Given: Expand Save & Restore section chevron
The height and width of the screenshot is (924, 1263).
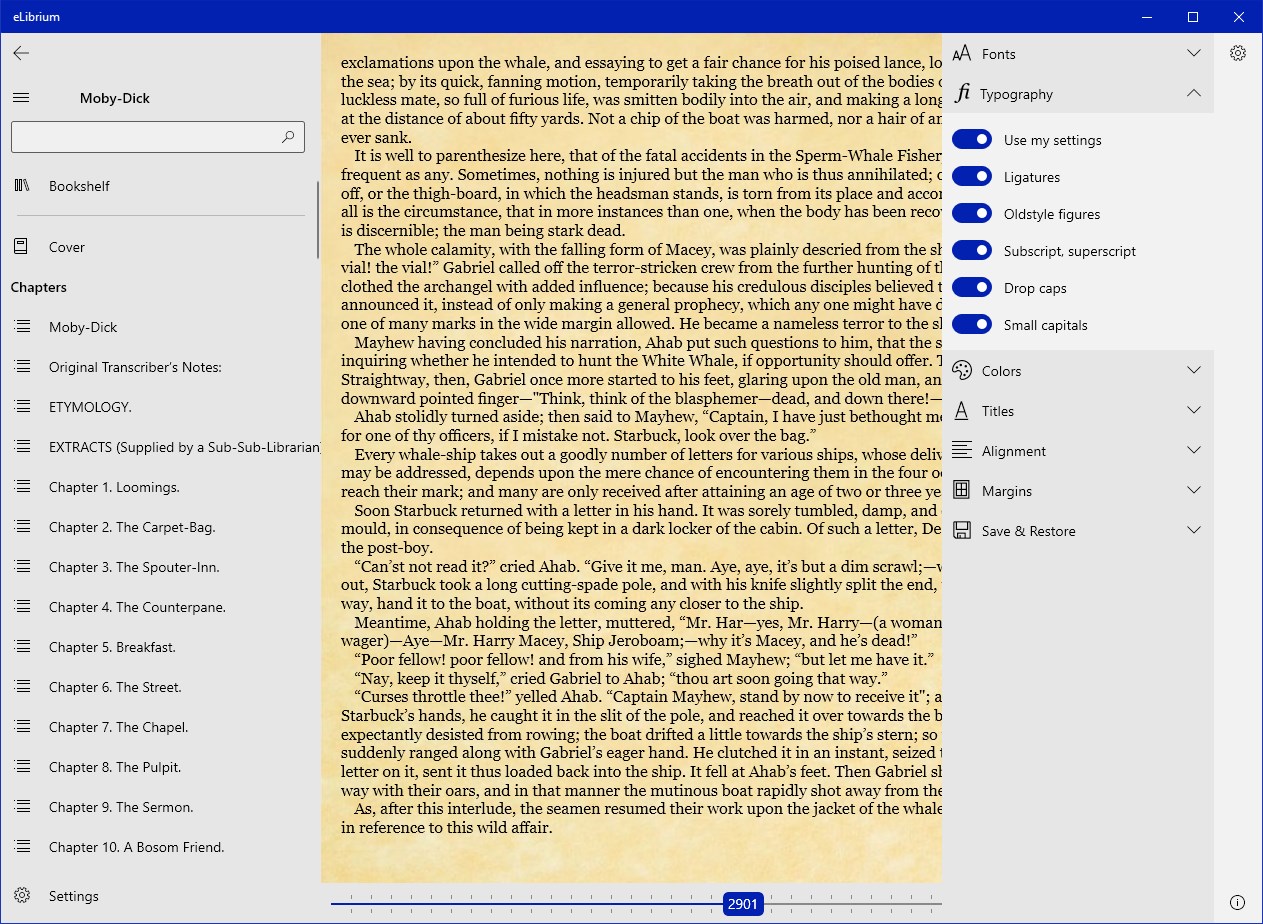Looking at the screenshot, I should (1193, 530).
